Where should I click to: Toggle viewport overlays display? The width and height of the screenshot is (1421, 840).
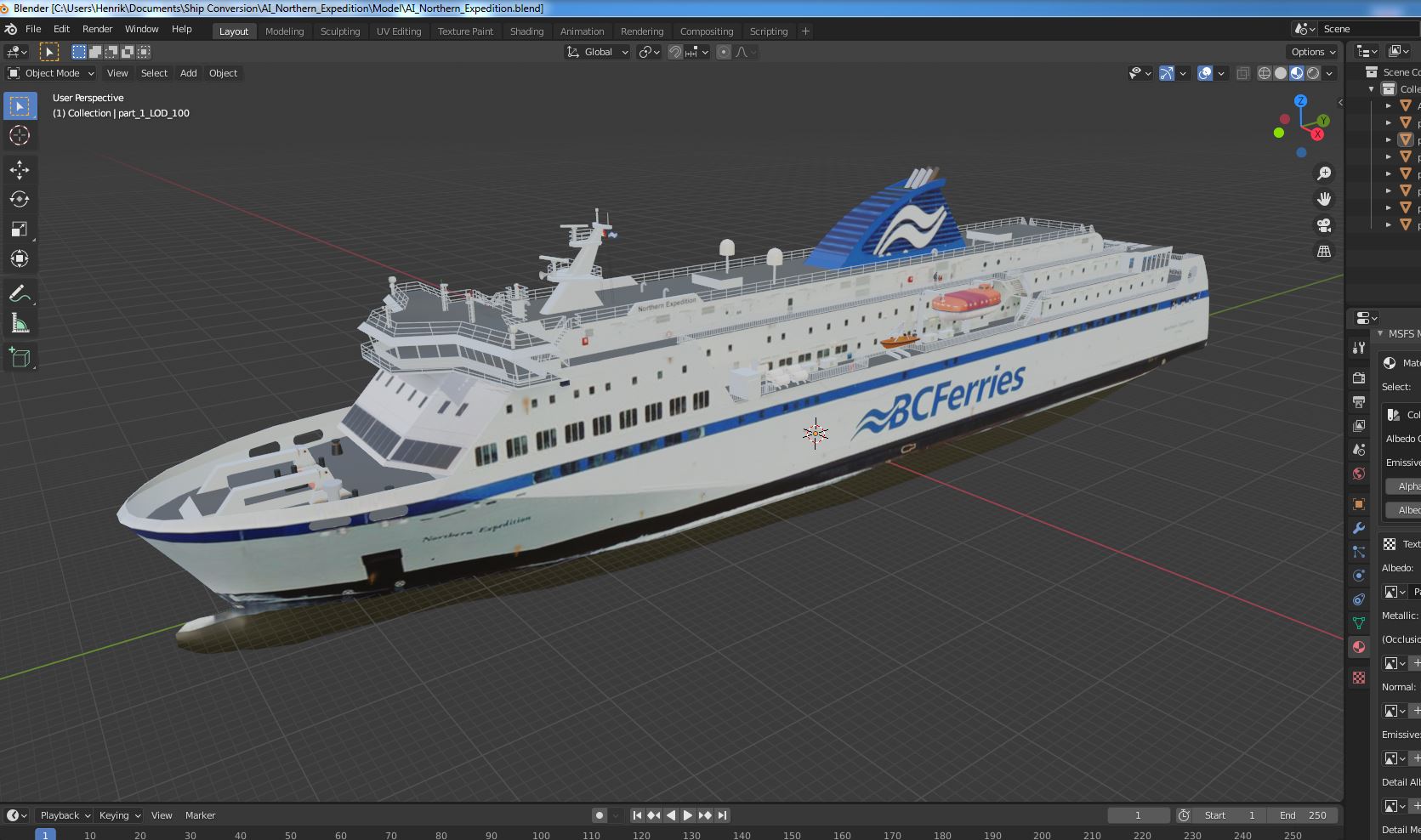point(1205,73)
